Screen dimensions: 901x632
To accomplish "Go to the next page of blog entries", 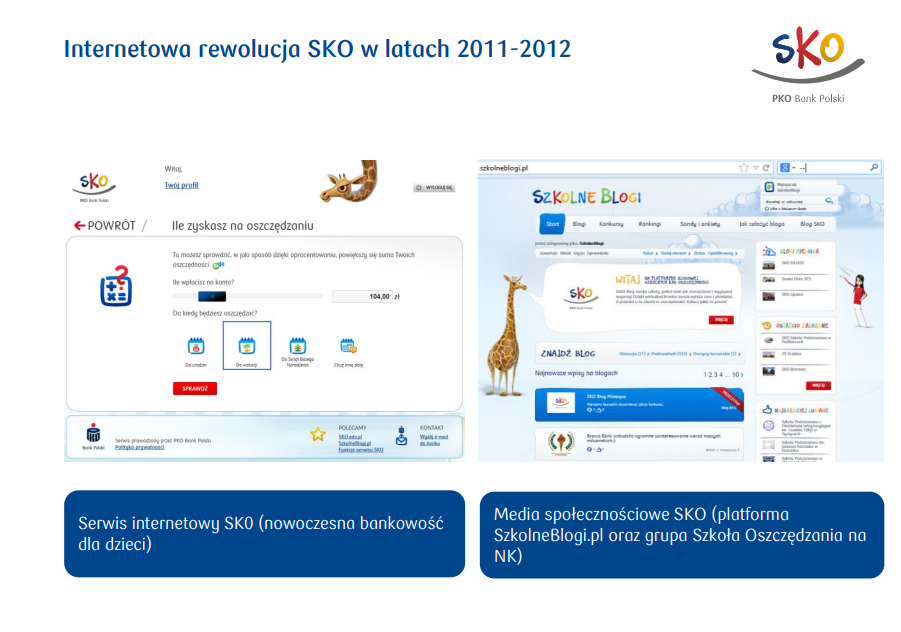I will click(741, 375).
